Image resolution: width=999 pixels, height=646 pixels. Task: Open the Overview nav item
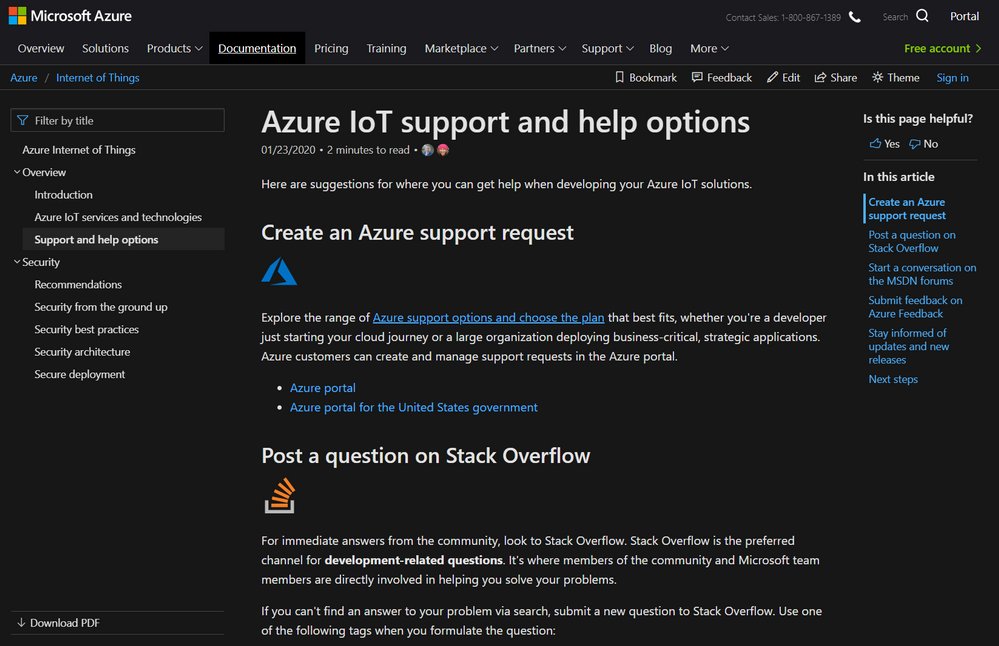coord(41,48)
